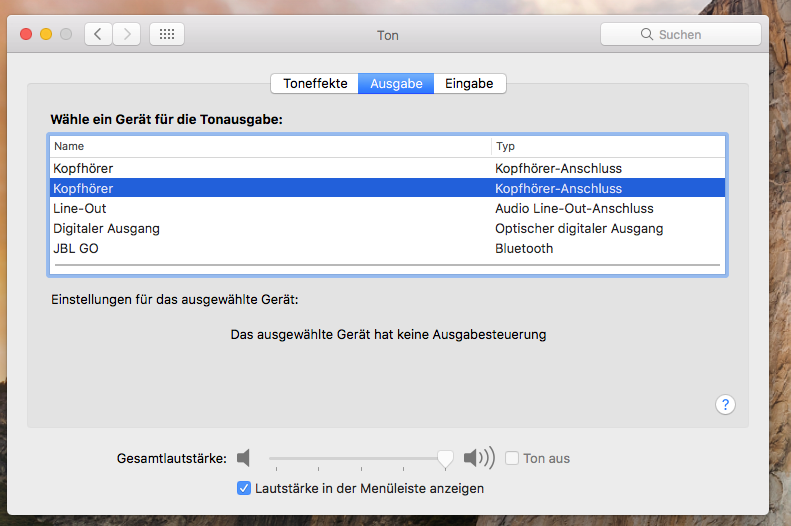Click the magnifying glass search icon
Screen dimensions: 791x526
(x=647, y=35)
